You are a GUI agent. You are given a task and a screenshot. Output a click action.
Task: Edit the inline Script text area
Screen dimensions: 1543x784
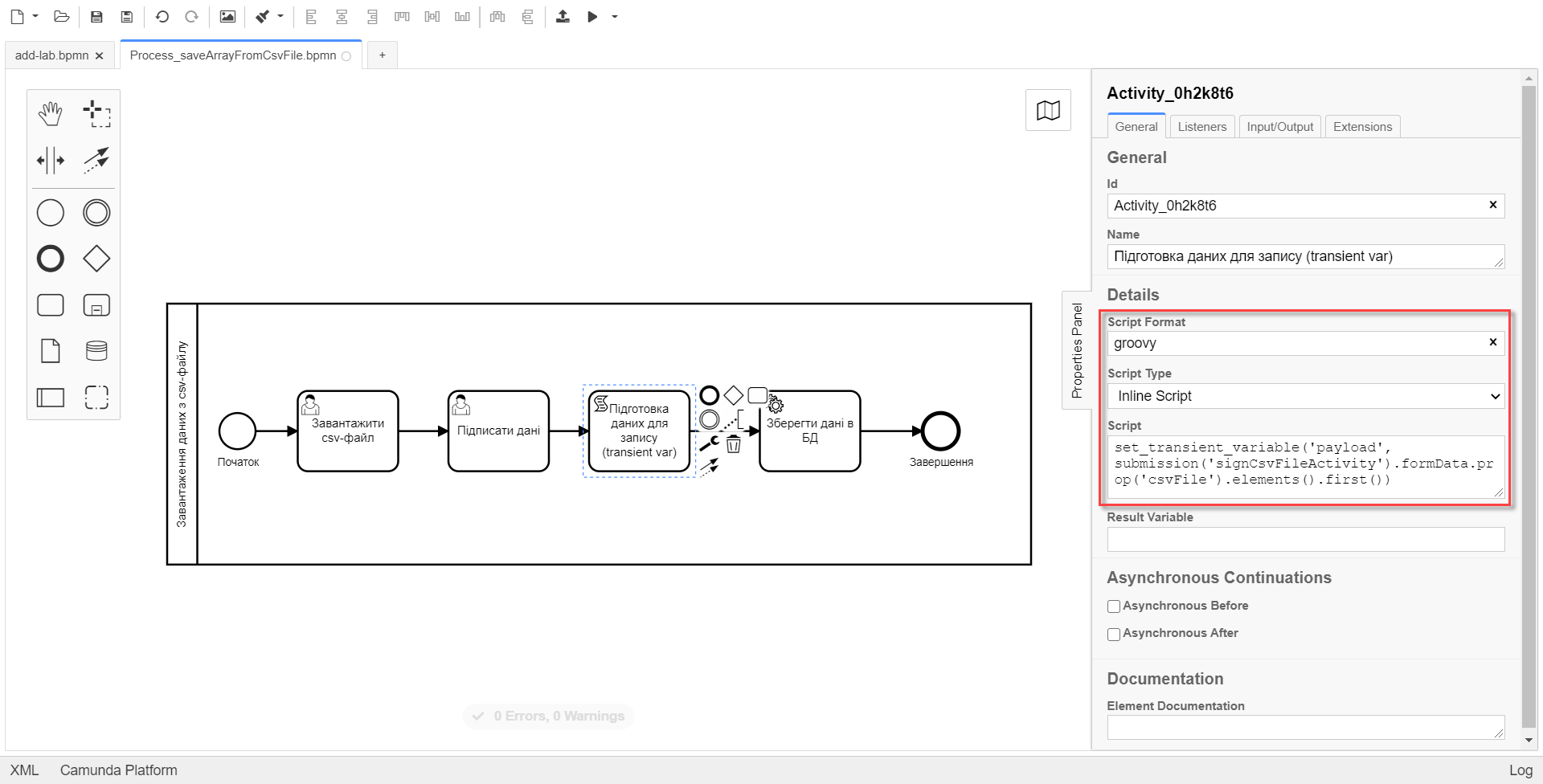[x=1306, y=468]
